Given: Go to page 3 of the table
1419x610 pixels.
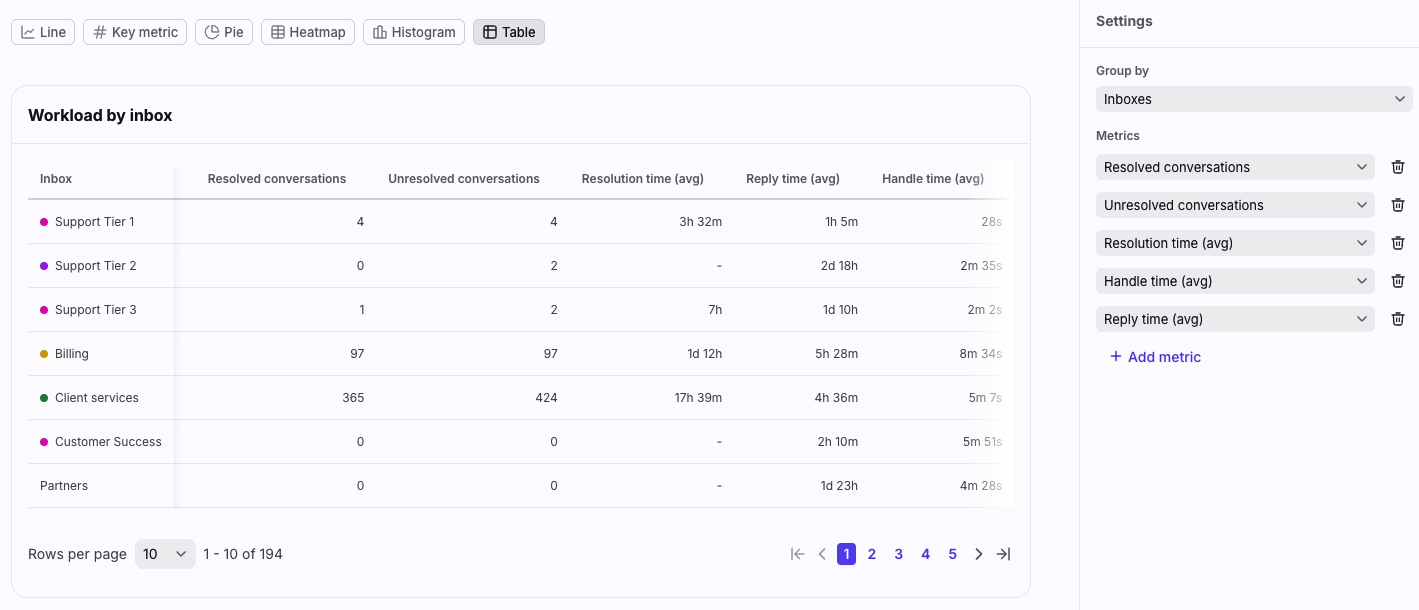Looking at the screenshot, I should pyautogui.click(x=899, y=554).
